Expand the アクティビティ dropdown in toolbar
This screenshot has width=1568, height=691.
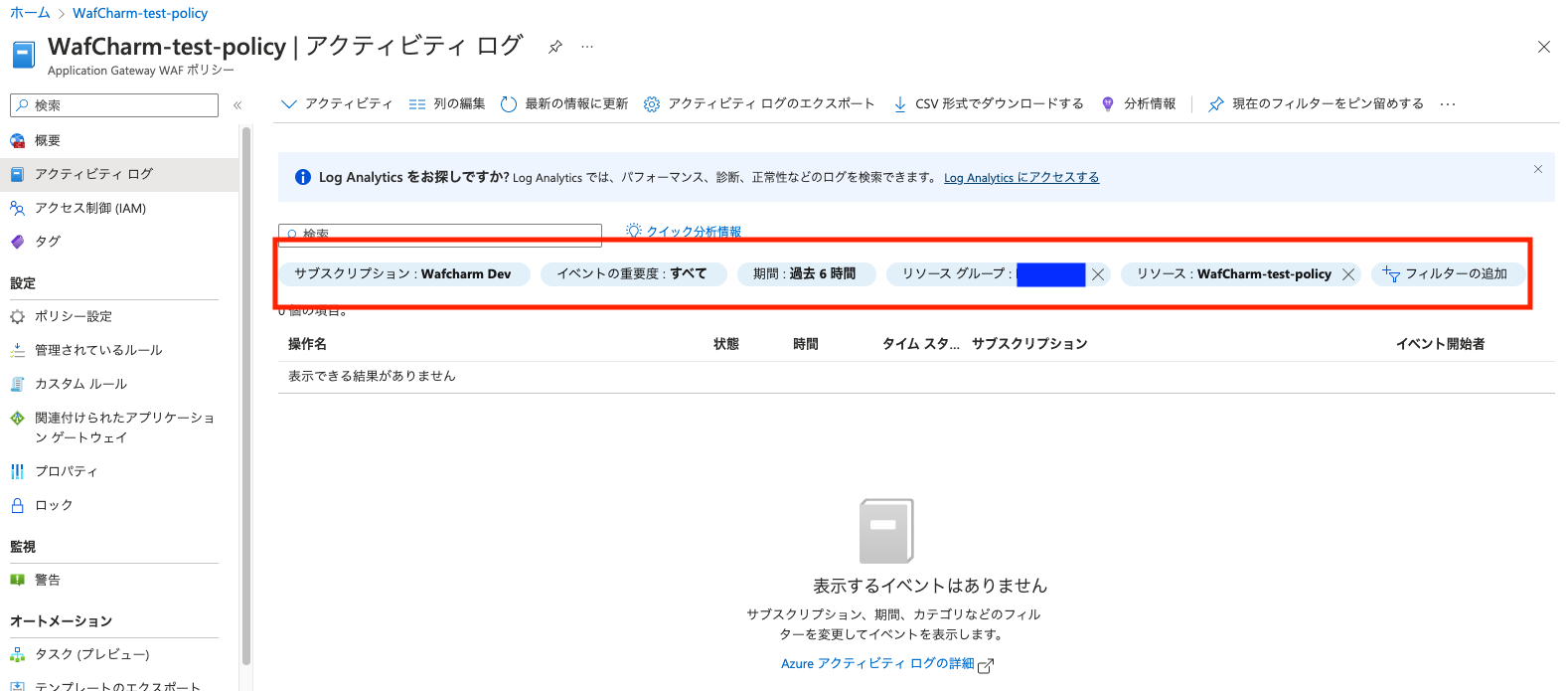tap(337, 103)
